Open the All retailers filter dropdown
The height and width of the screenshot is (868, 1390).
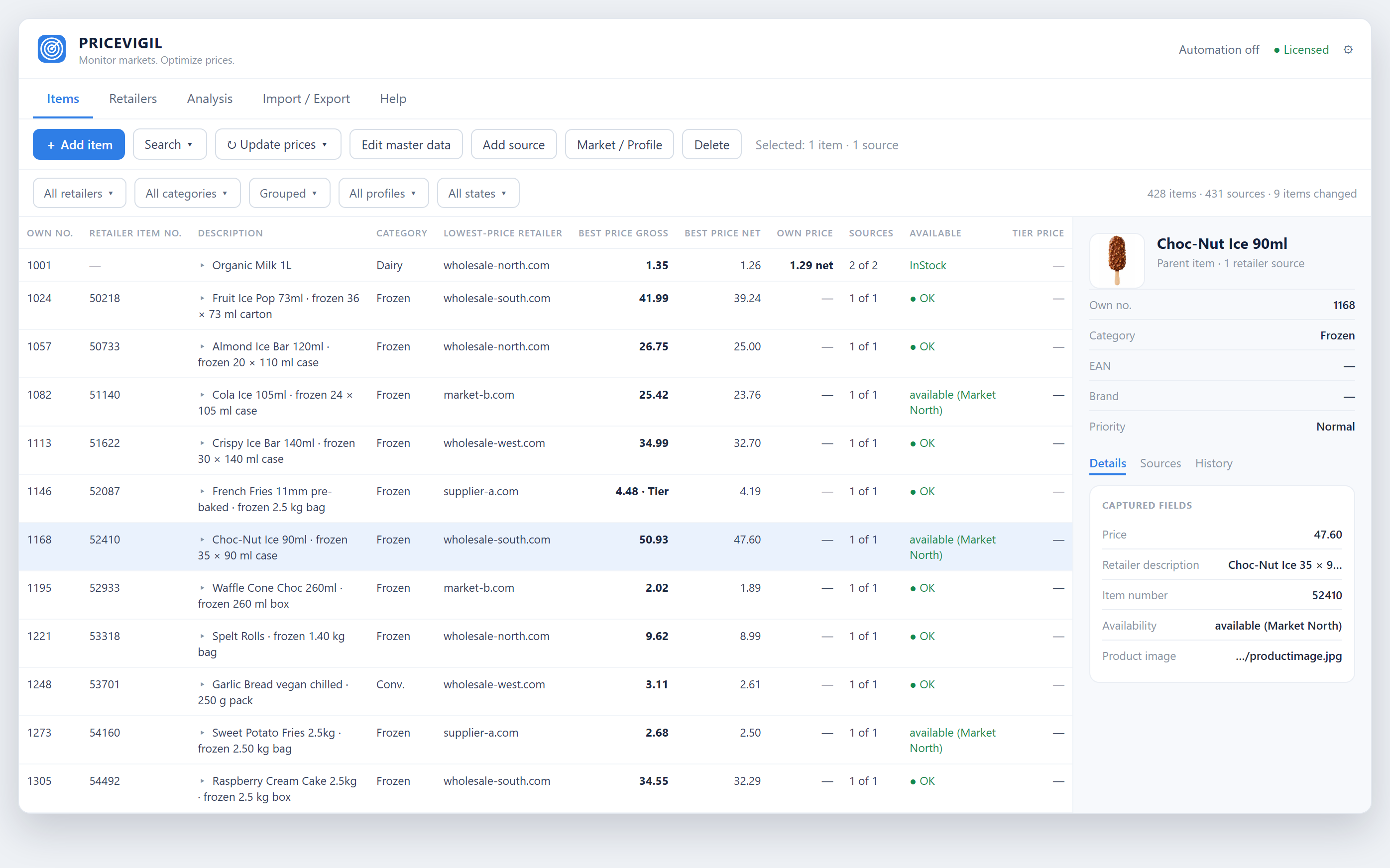(x=79, y=194)
